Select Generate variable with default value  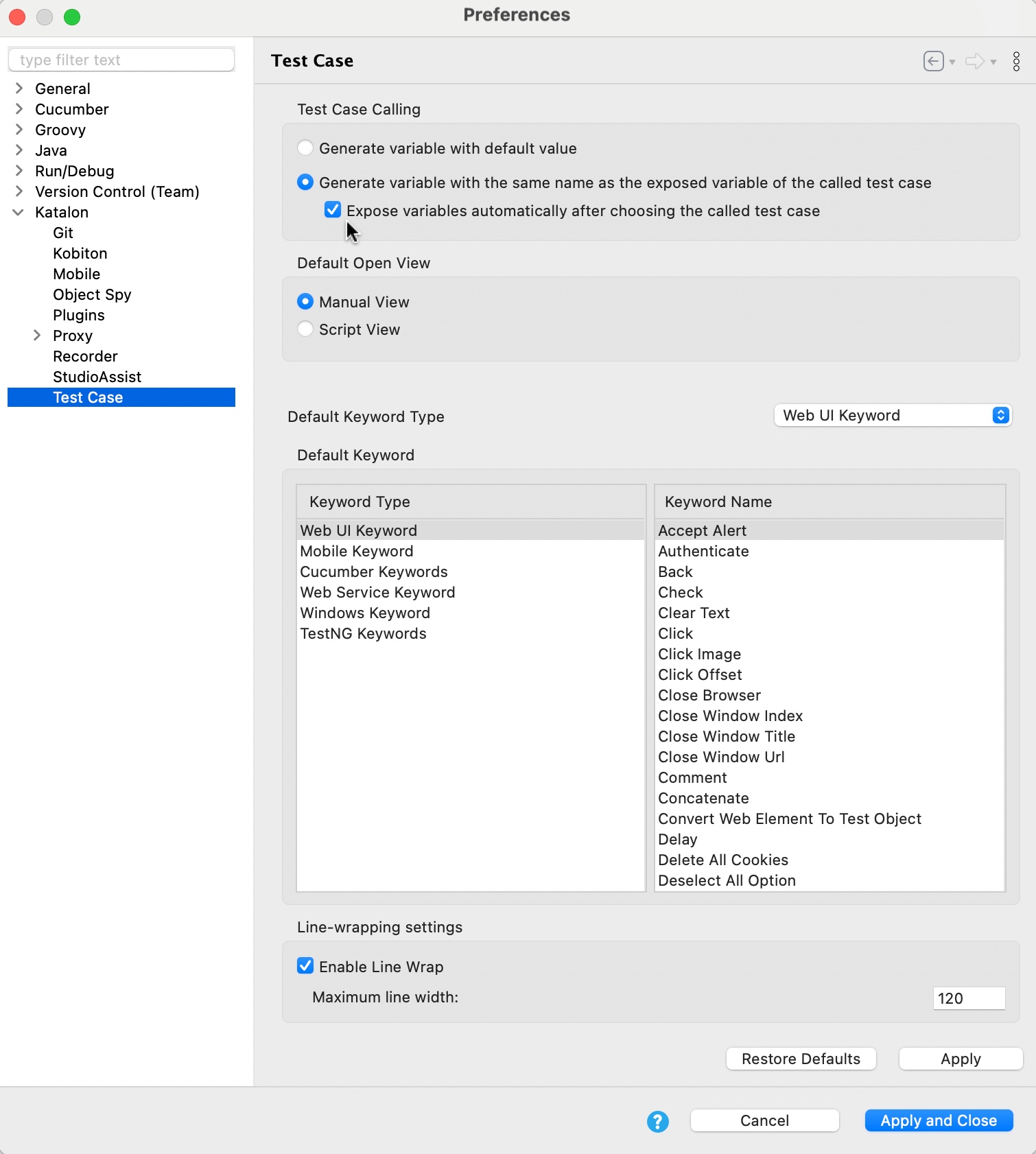coord(305,148)
